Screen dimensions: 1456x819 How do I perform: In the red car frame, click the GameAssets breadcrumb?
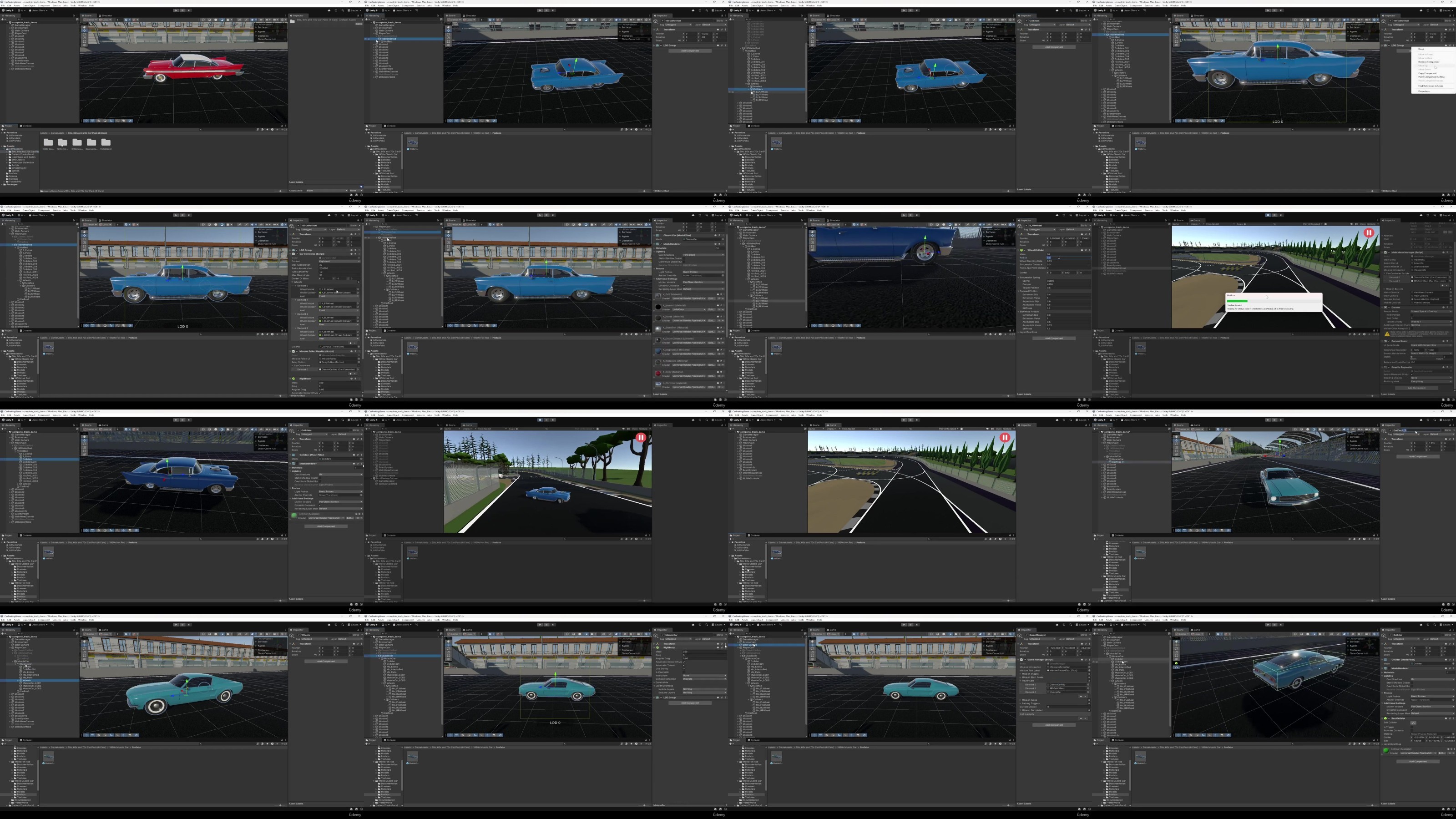click(x=58, y=133)
